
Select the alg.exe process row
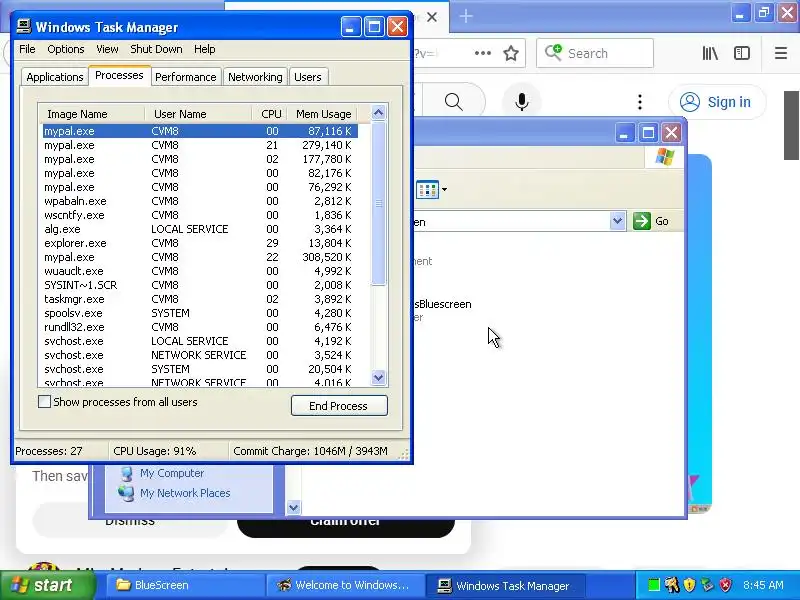point(200,229)
